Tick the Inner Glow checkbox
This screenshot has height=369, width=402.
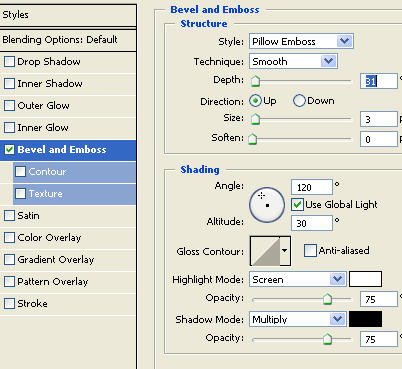(9, 128)
